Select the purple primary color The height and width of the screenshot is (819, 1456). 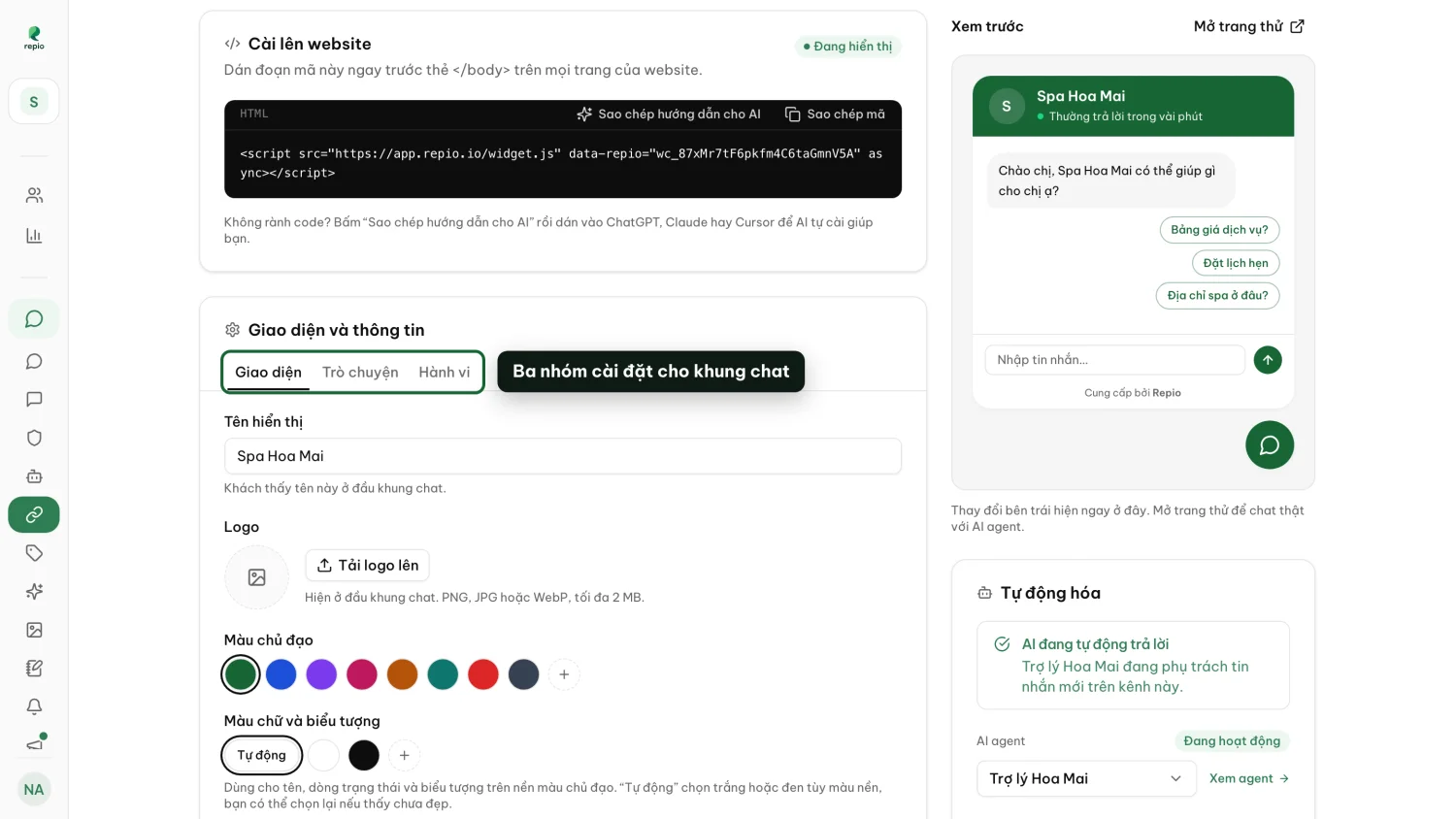coord(321,674)
